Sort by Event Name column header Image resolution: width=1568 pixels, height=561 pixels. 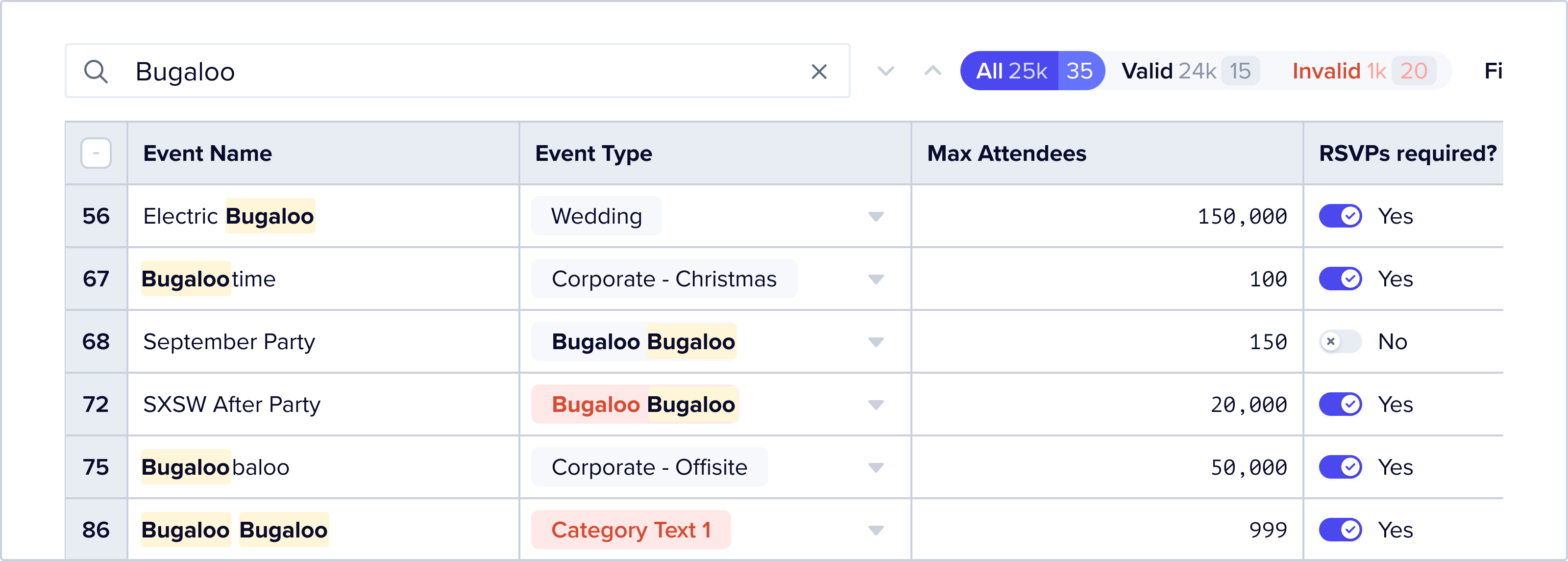[x=208, y=153]
